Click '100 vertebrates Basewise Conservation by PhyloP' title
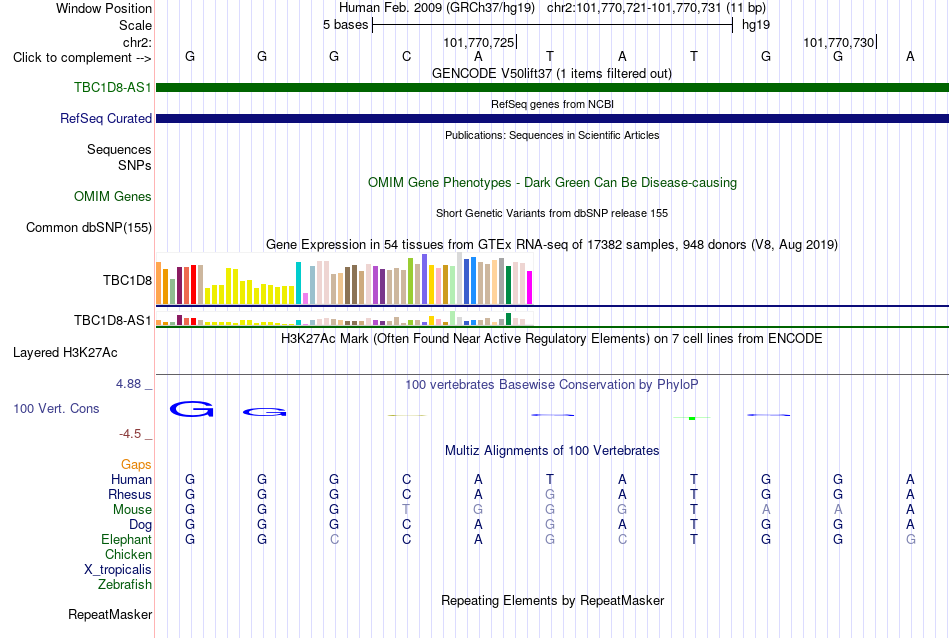950x638 pixels. pos(552,384)
